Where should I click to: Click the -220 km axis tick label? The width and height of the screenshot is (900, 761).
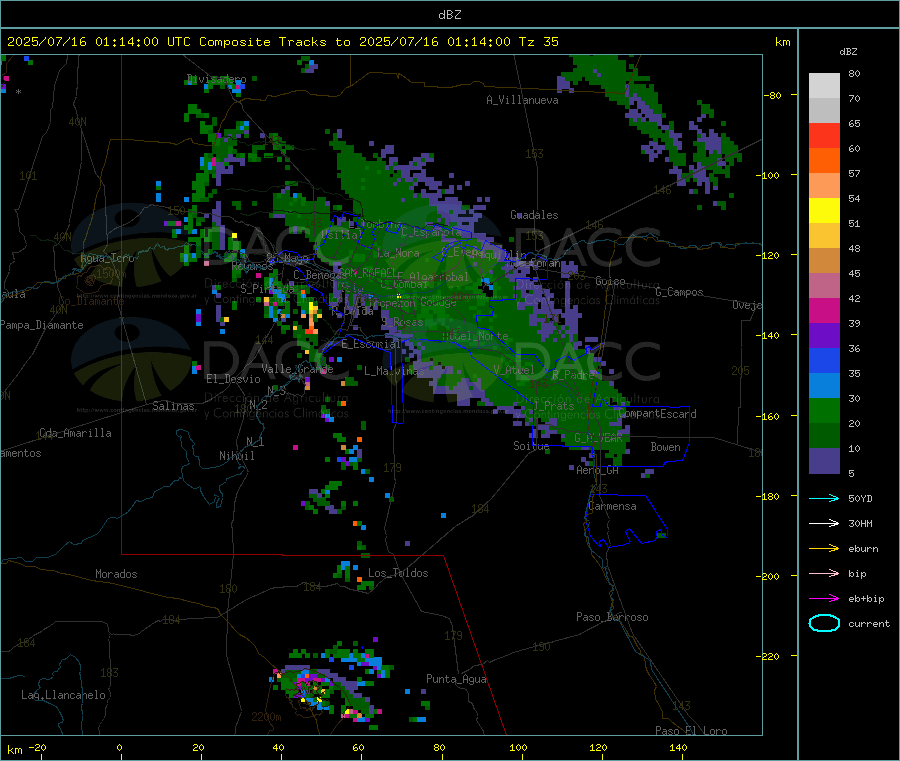click(x=770, y=656)
